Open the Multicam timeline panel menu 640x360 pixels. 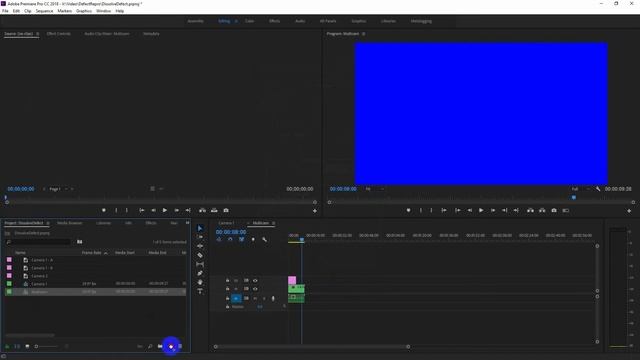pyautogui.click(x=273, y=223)
